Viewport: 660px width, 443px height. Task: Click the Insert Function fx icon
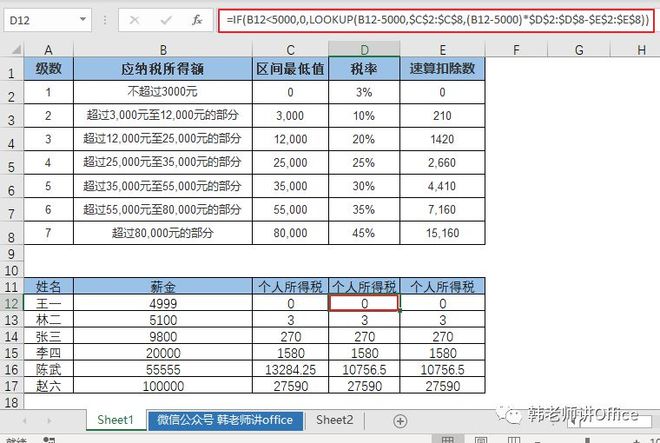tap(198, 19)
